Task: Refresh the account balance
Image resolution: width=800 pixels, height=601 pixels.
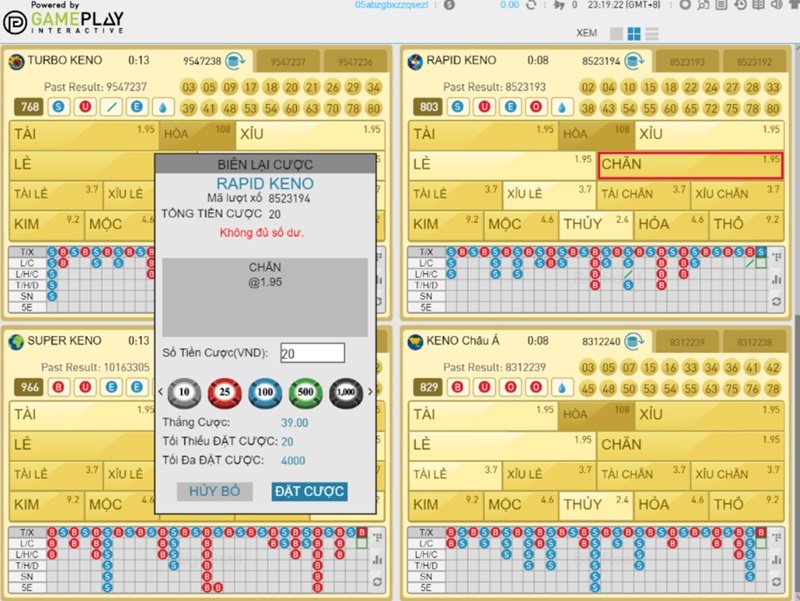Action: (x=531, y=5)
